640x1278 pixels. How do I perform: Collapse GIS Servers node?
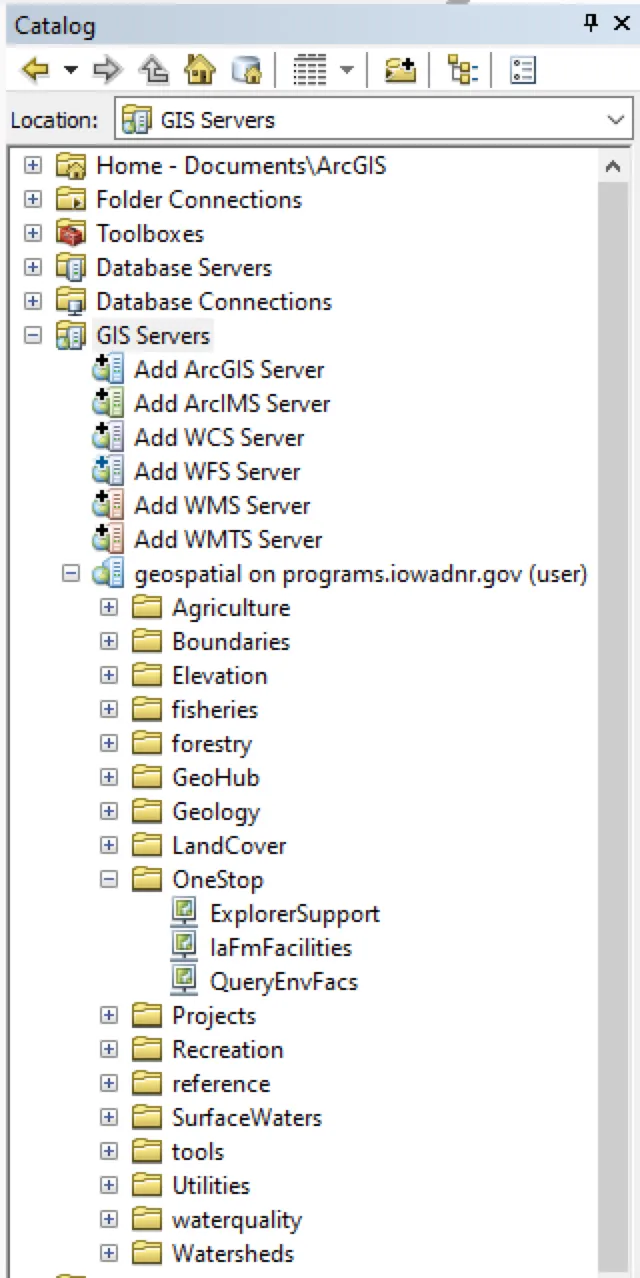tap(33, 336)
